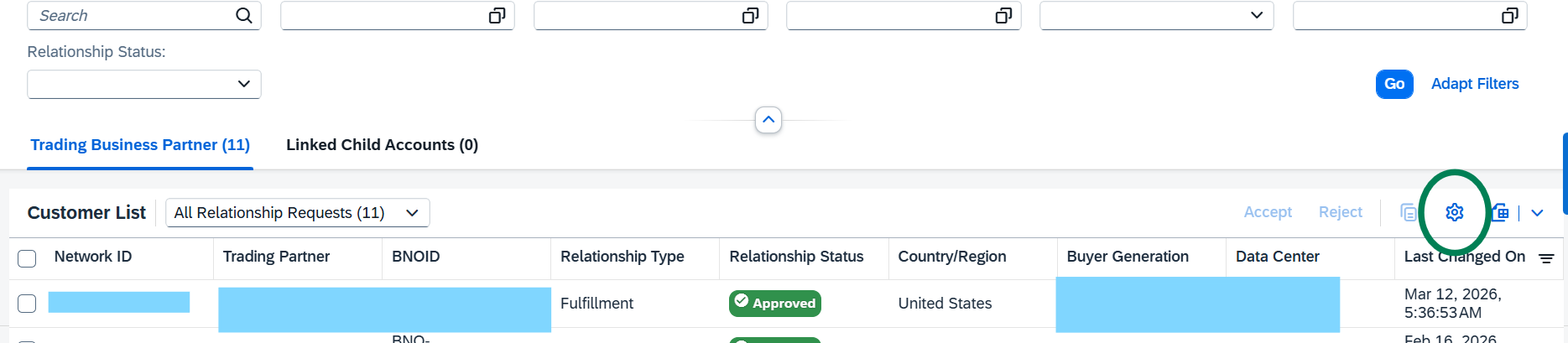Select the Trading Business Partner (11) tab
Viewport: 1568px width, 343px height.
(140, 145)
